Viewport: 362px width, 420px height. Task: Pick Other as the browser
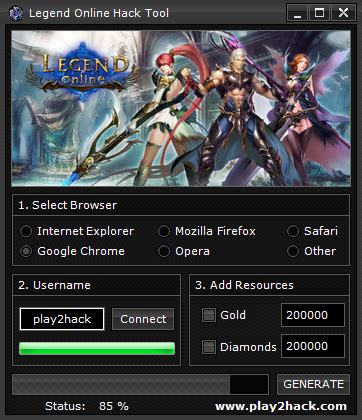(293, 251)
